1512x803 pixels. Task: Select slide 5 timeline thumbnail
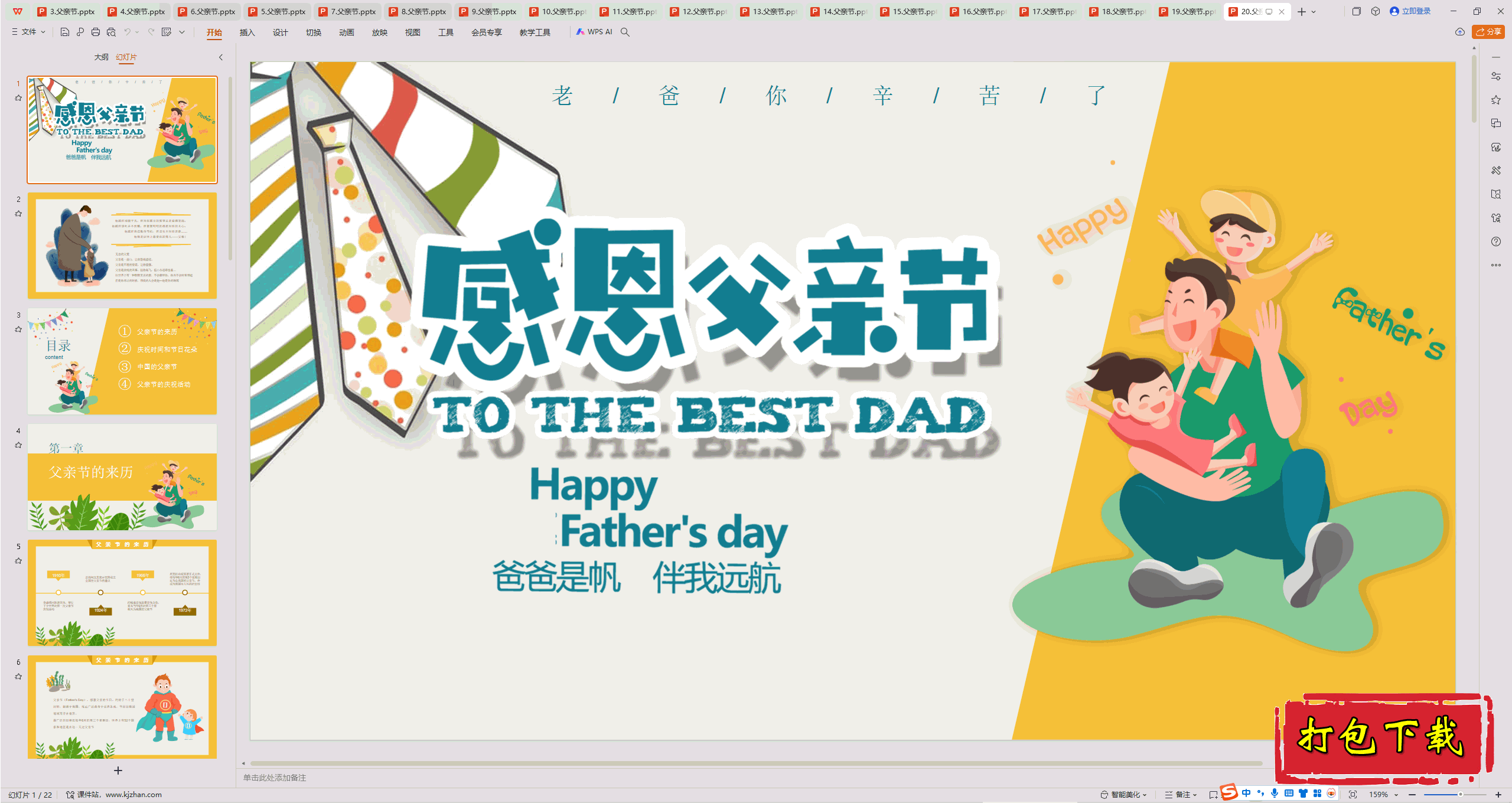[x=122, y=592]
